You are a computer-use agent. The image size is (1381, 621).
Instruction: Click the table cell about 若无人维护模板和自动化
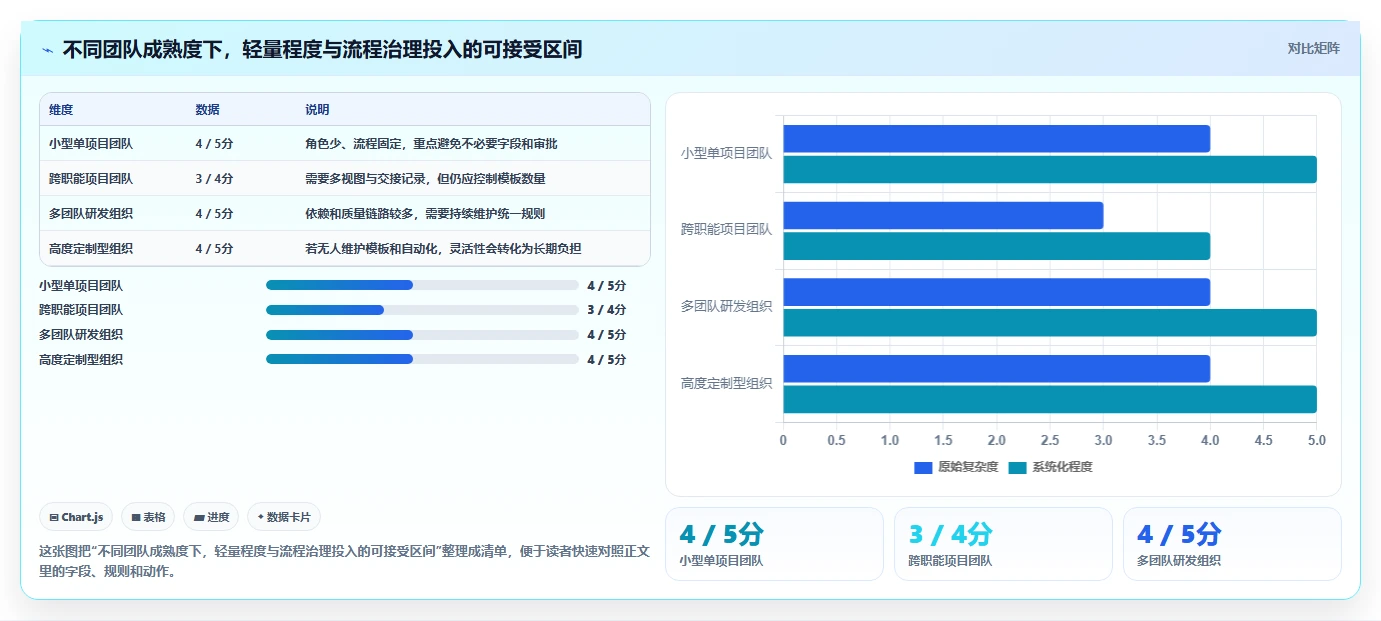click(443, 249)
